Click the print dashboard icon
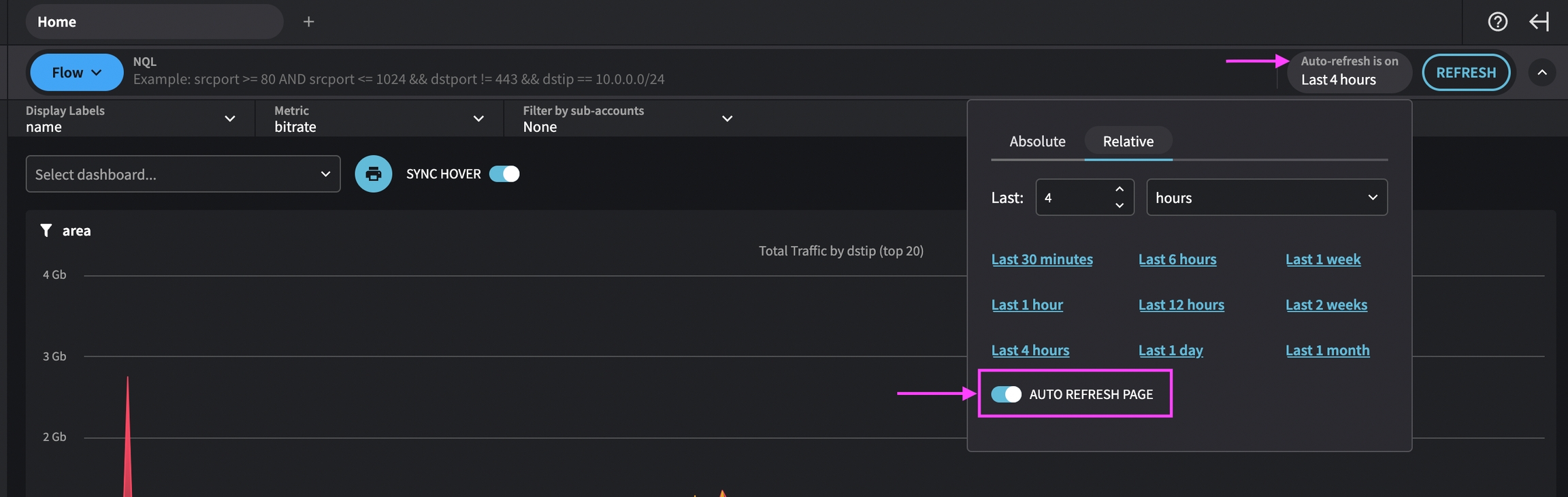Screen dimensions: 1568x497 [x=373, y=174]
